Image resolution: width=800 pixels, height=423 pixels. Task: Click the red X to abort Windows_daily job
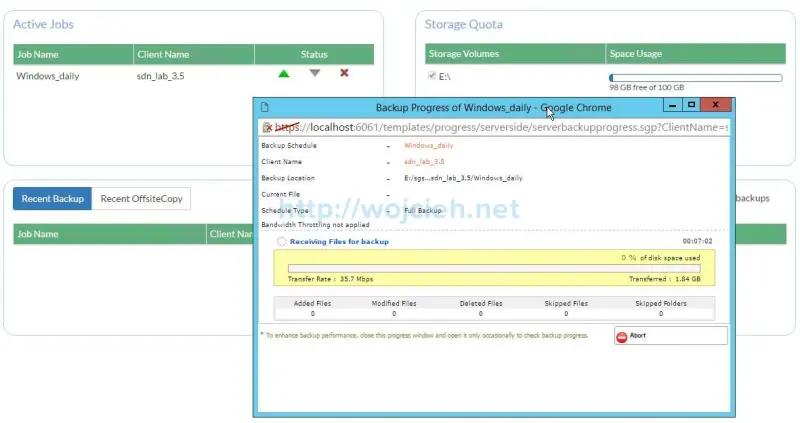click(344, 73)
